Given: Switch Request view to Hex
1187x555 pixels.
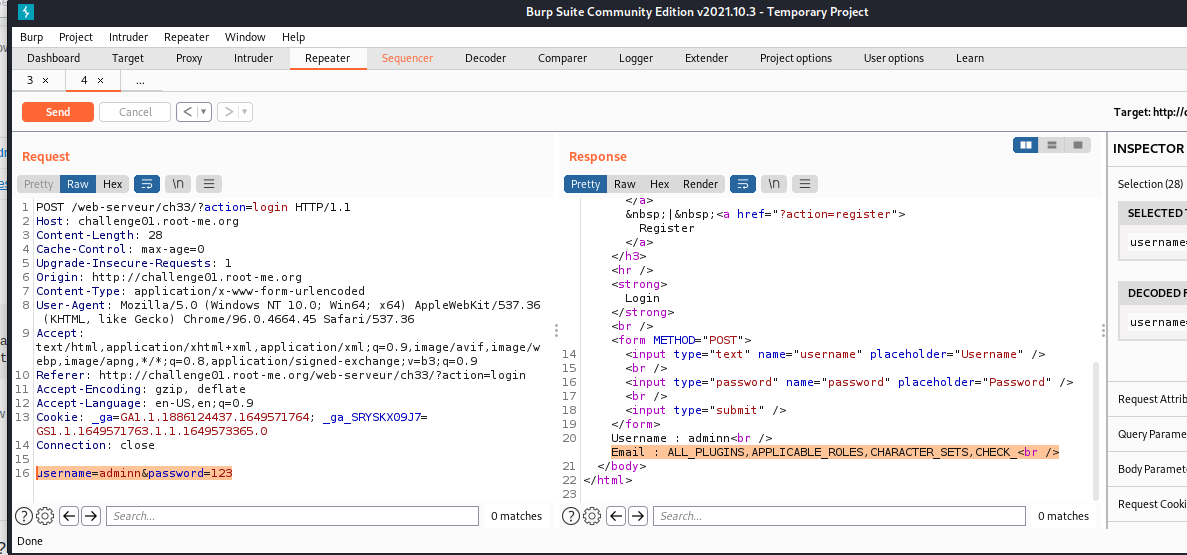Looking at the screenshot, I should click(113, 184).
